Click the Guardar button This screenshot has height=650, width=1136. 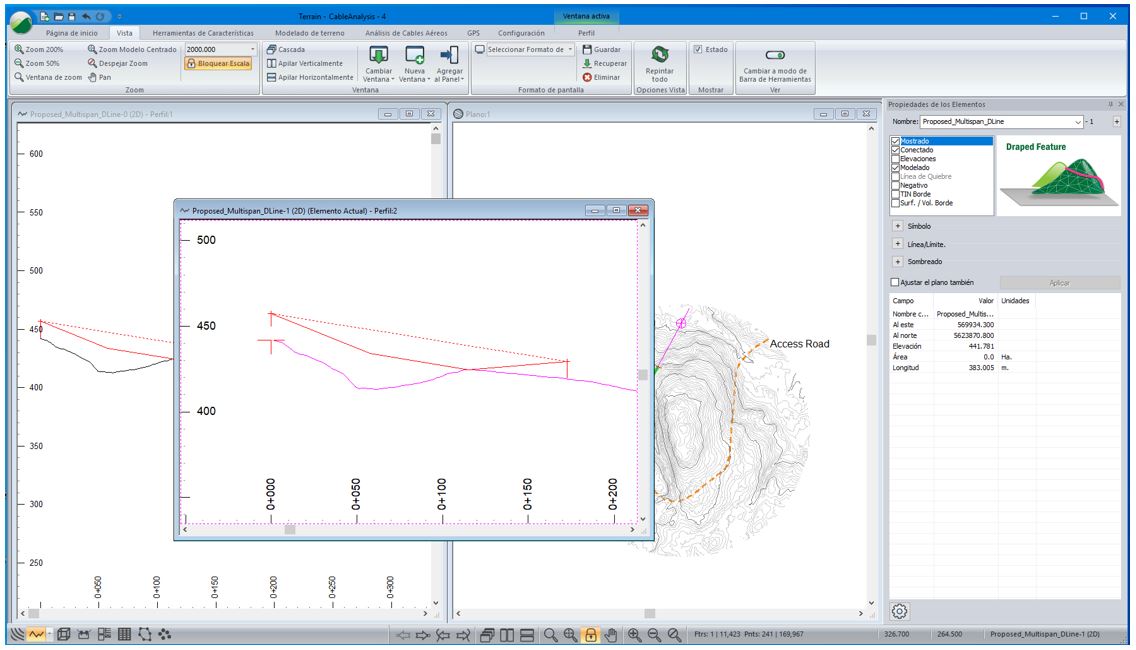[601, 49]
